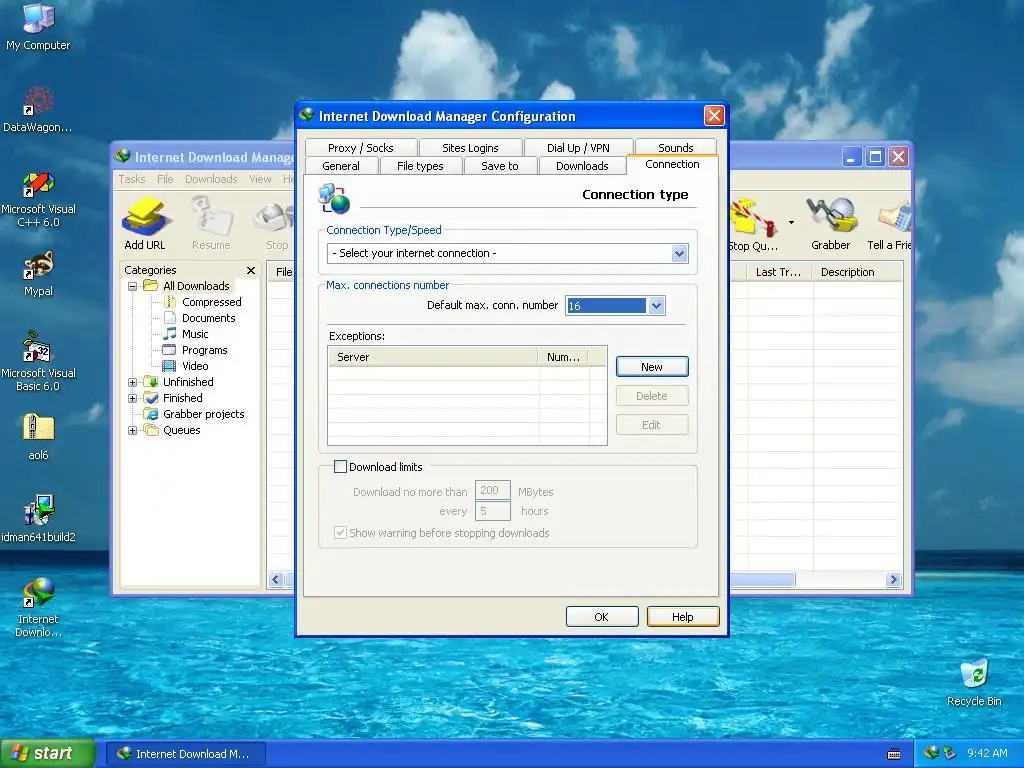Click the hours interval input field
Screen dimensions: 1024x768
492,511
